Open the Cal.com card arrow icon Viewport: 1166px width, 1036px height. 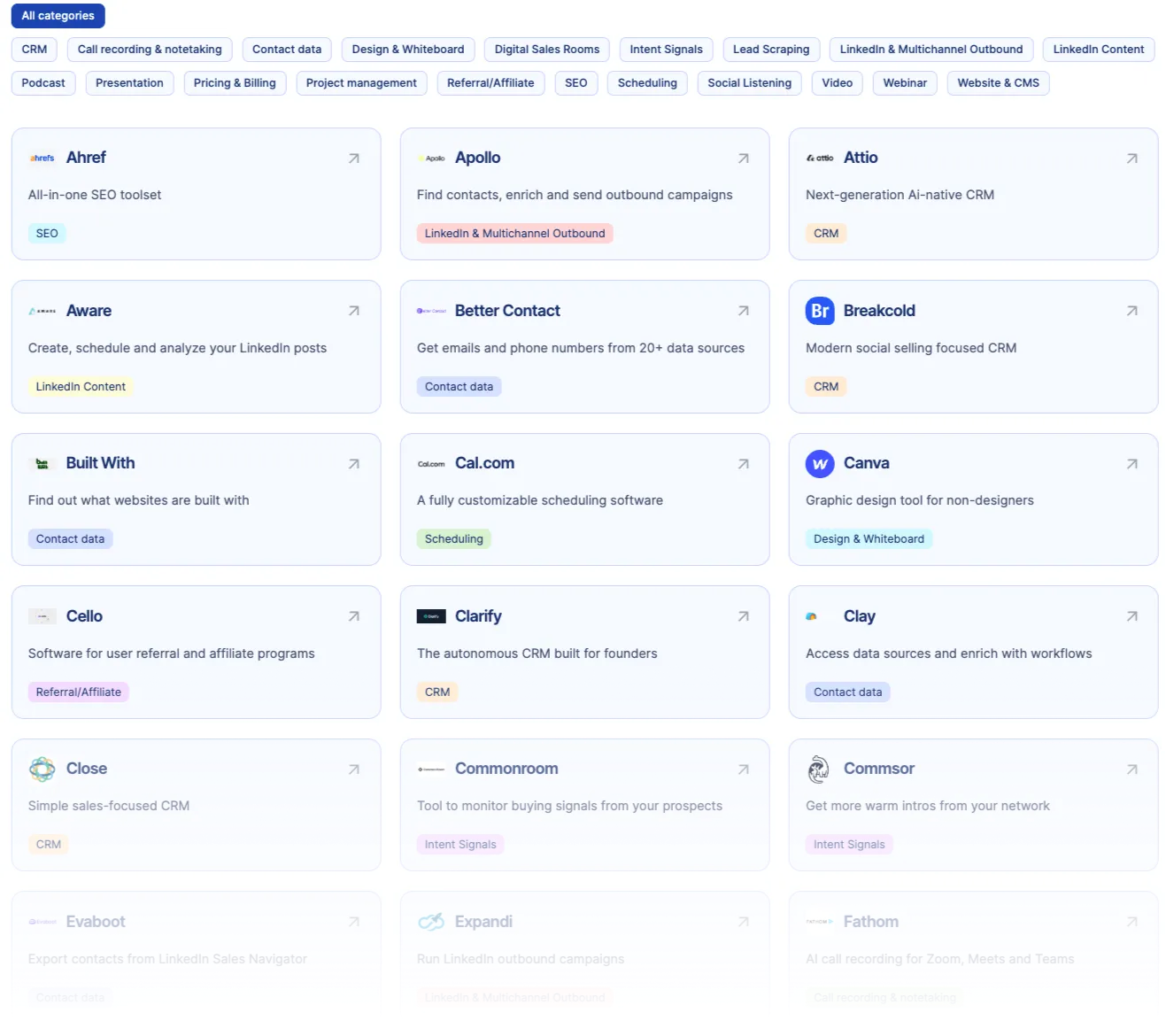tap(744, 464)
